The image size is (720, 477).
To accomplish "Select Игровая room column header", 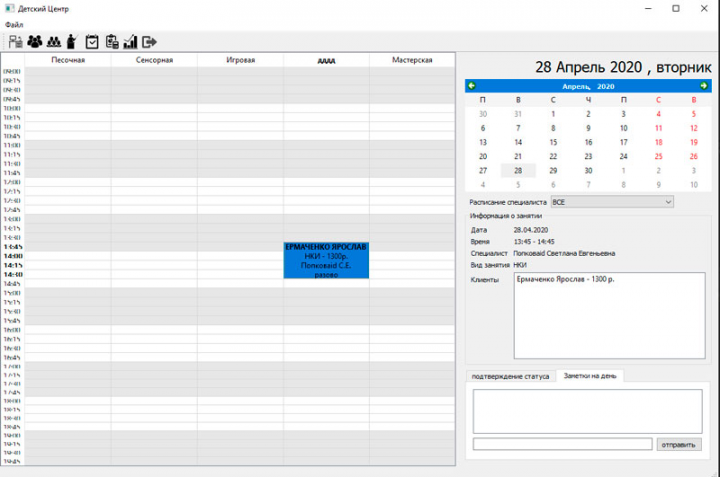I will [x=240, y=60].
